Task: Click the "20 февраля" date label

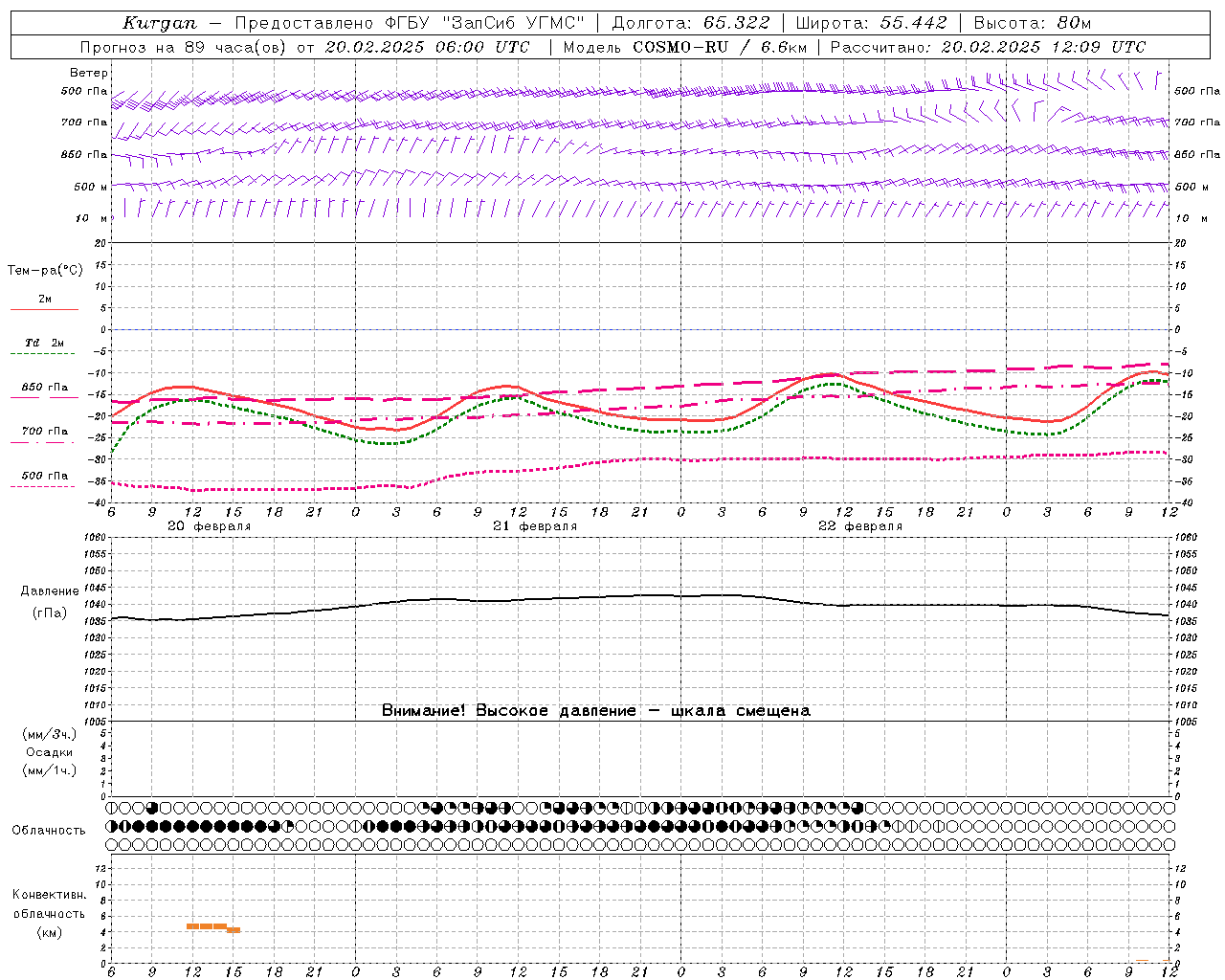Action: tap(210, 526)
